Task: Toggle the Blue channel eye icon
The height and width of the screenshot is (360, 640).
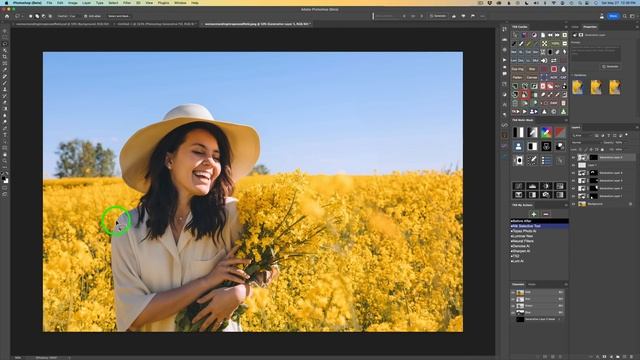Action: [x=513, y=312]
